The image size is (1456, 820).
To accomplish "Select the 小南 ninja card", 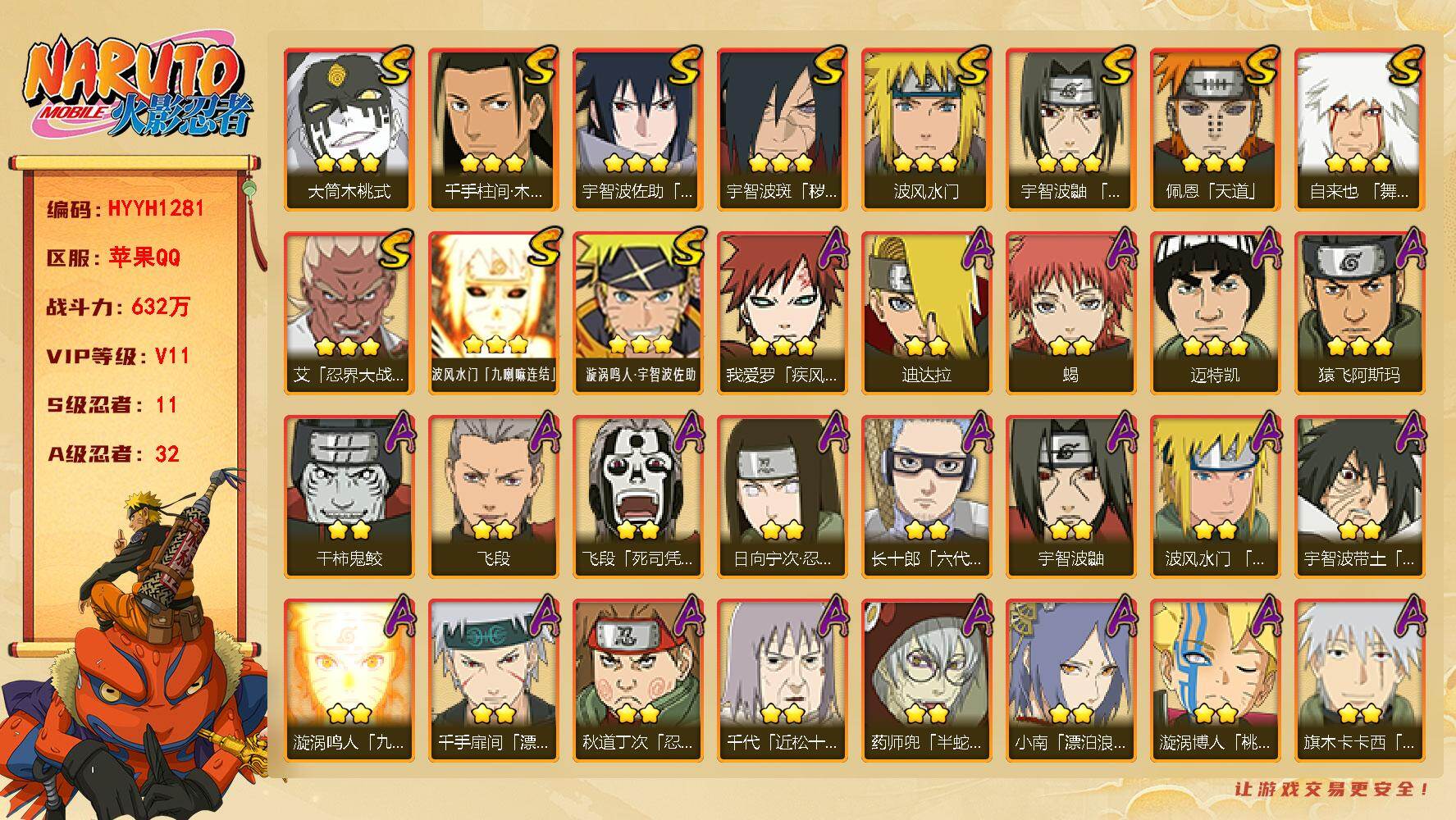I will tap(1070, 681).
